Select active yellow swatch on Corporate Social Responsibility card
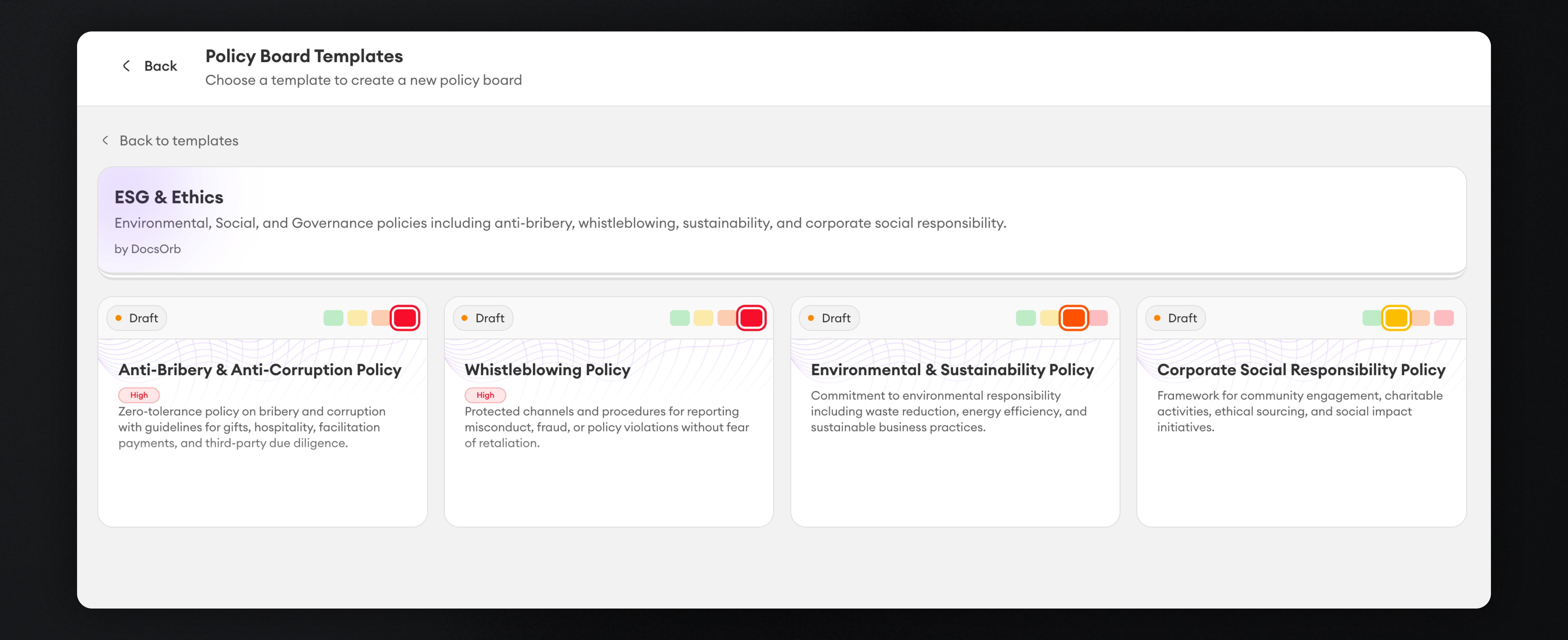 point(1396,318)
